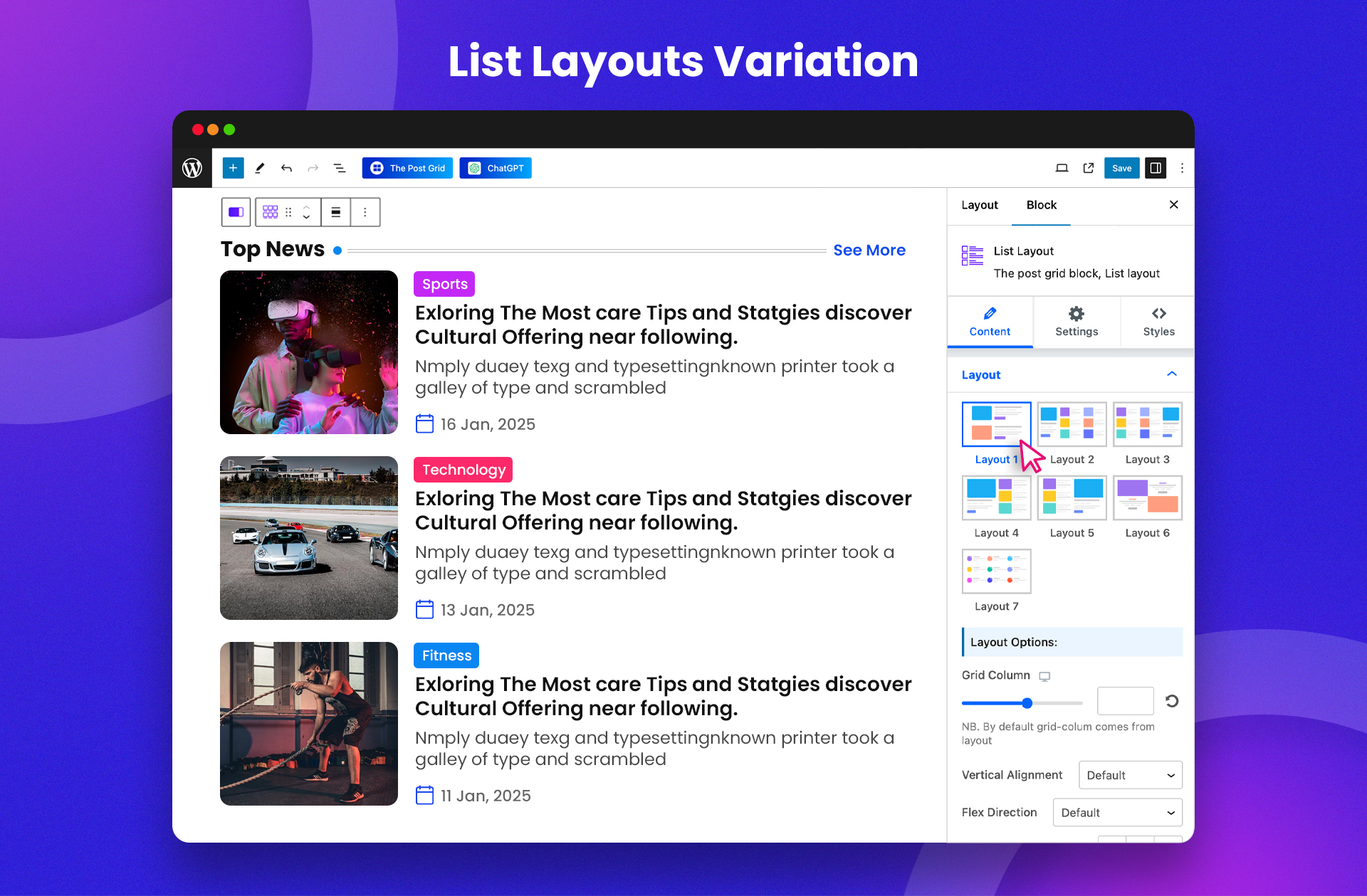The image size is (1367, 896).
Task: Switch to the Settings tab
Action: (x=1076, y=321)
